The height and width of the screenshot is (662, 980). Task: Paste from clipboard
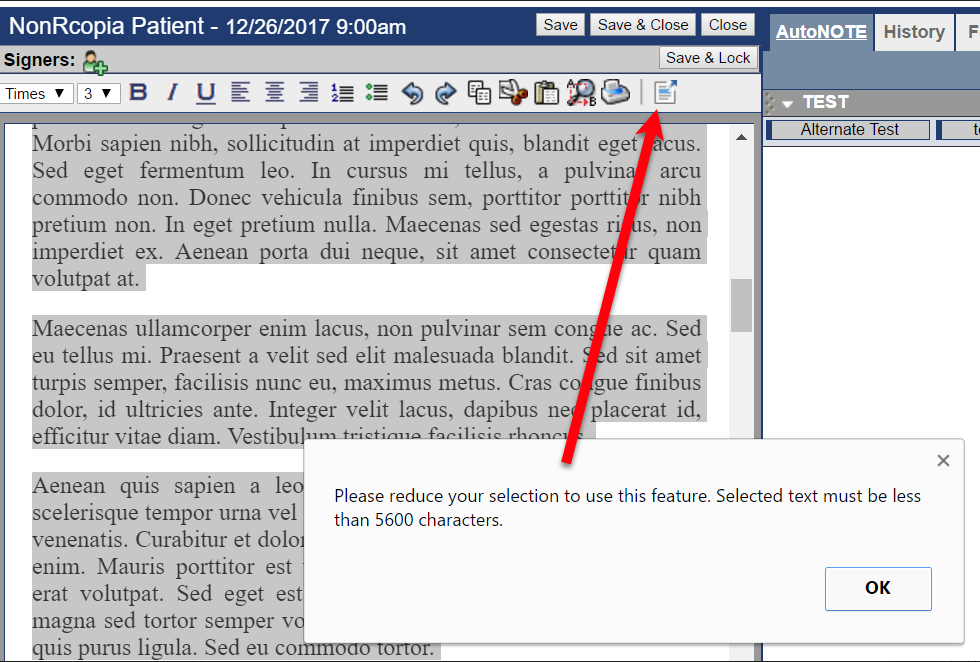[x=547, y=93]
